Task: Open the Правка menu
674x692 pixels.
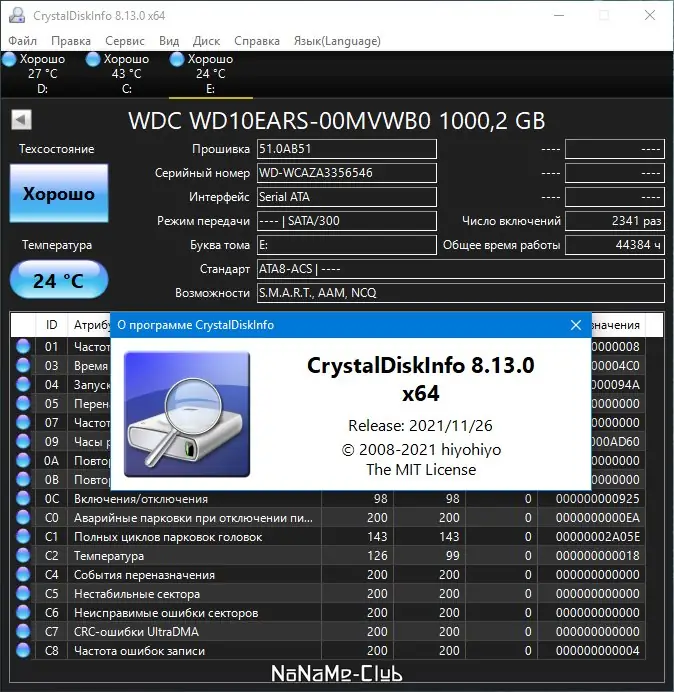Action: (71, 41)
